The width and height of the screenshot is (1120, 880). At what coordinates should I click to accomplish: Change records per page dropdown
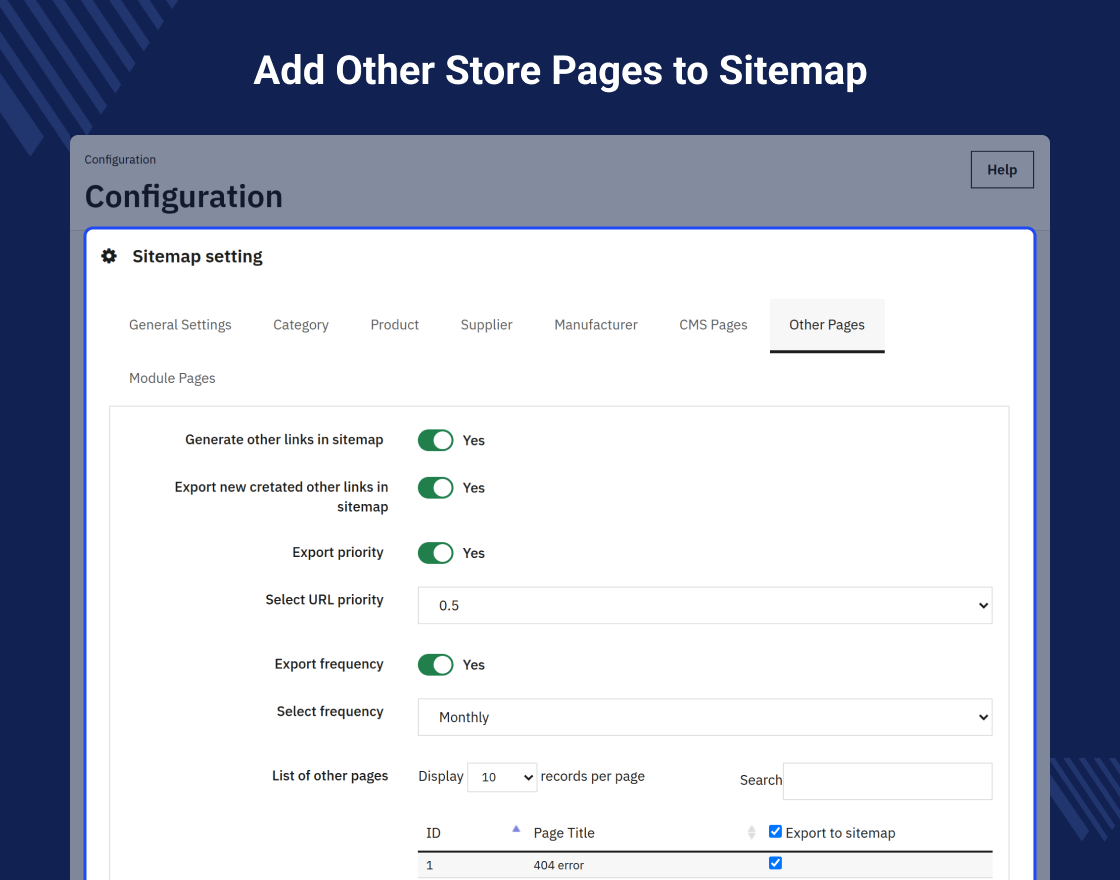click(502, 777)
